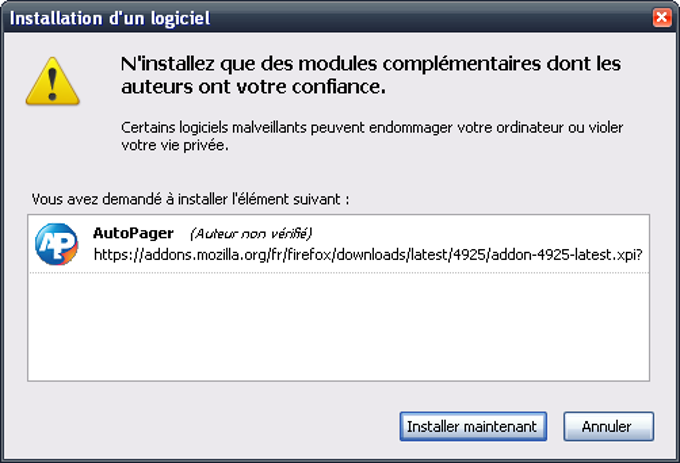
Task: Click the Auteur non vérifié label
Action: click(251, 234)
